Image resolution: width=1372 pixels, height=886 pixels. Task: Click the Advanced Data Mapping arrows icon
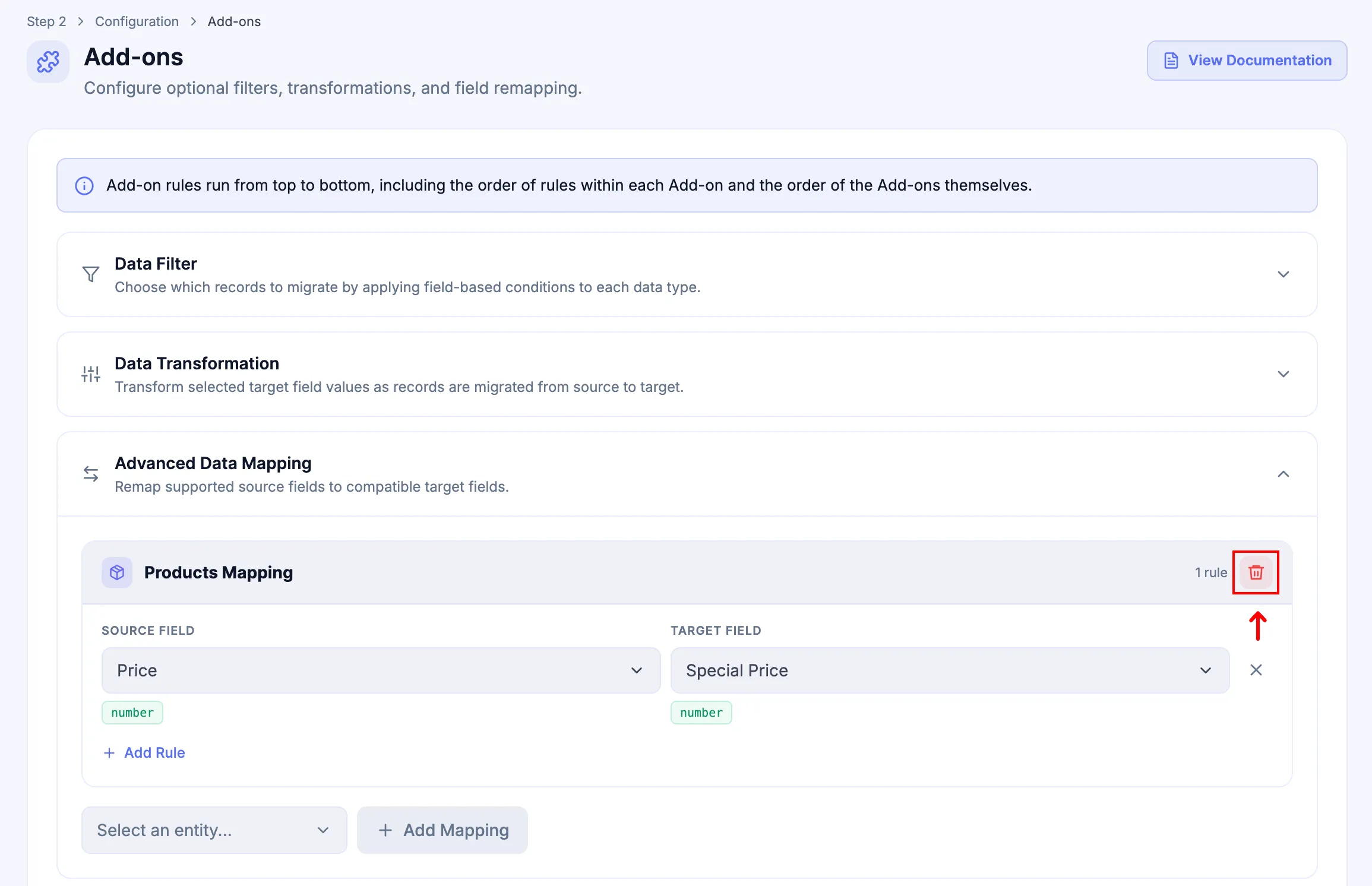pyautogui.click(x=91, y=474)
